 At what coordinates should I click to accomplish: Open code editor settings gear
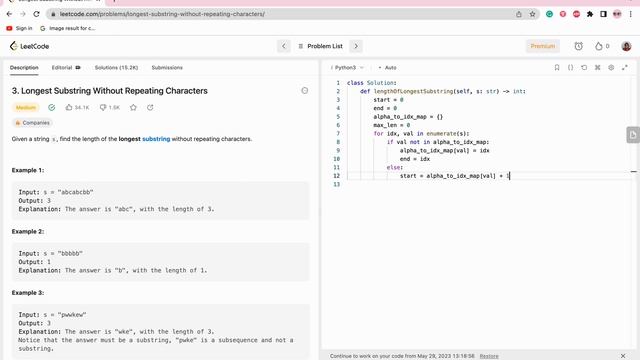pyautogui.click(x=611, y=68)
